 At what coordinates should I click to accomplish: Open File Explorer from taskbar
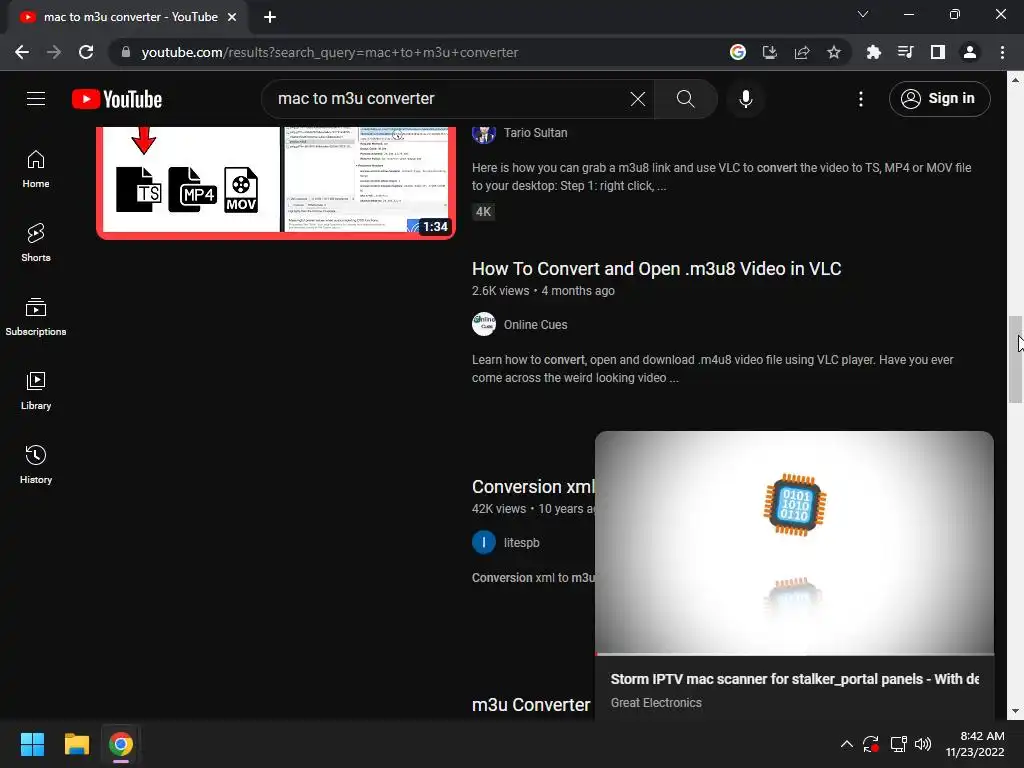click(x=76, y=744)
